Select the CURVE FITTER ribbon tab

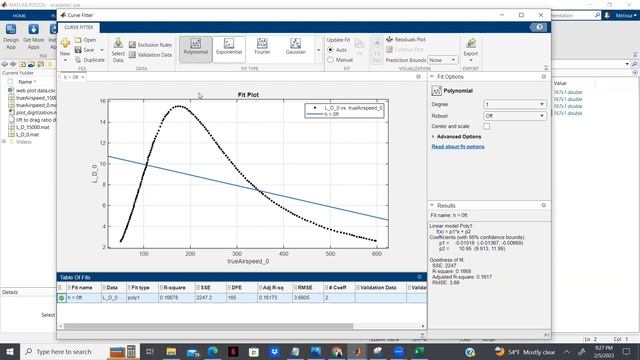(79, 27)
